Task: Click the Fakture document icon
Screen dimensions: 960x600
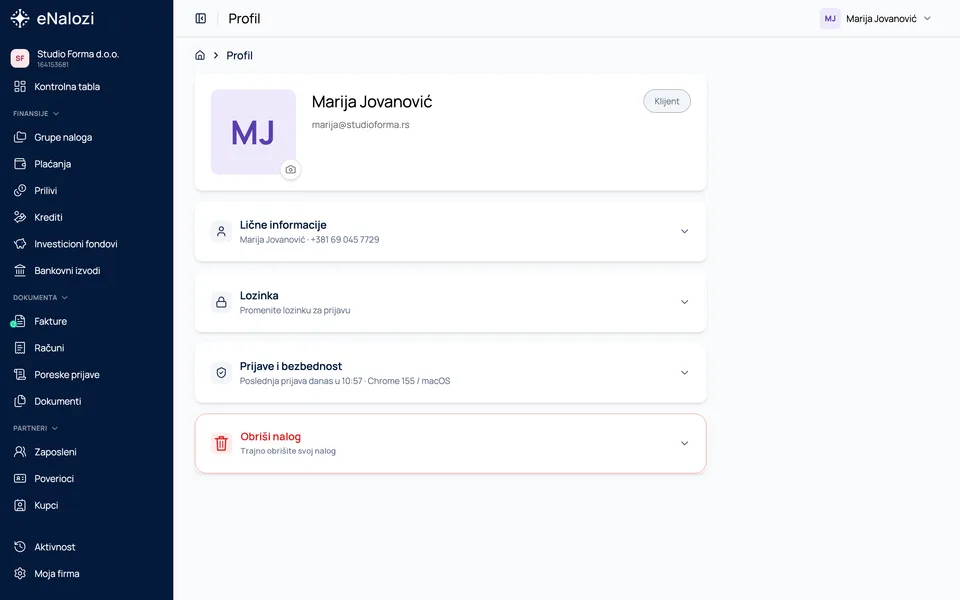Action: click(x=20, y=321)
